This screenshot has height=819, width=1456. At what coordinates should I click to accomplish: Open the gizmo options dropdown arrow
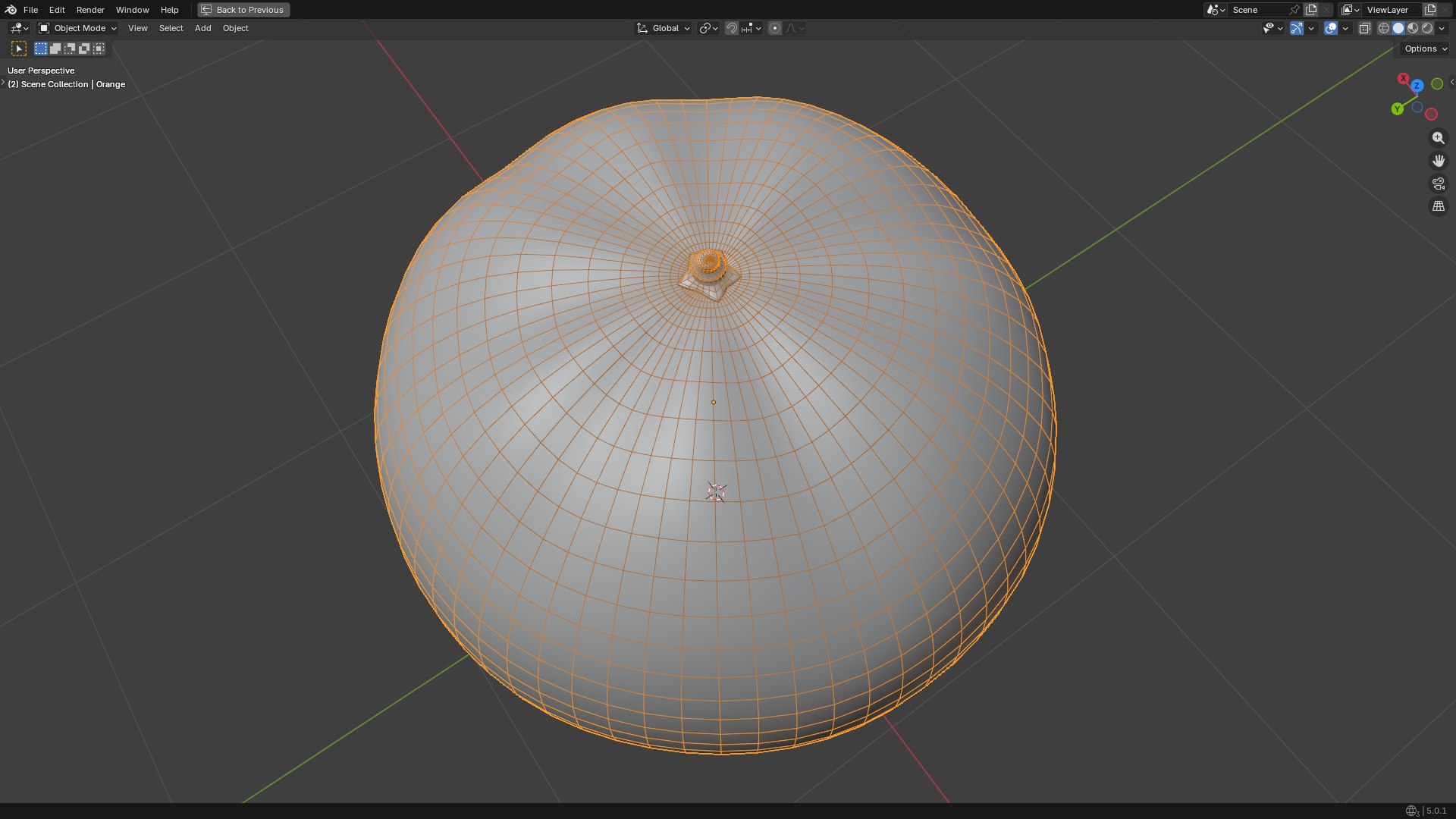1311,28
